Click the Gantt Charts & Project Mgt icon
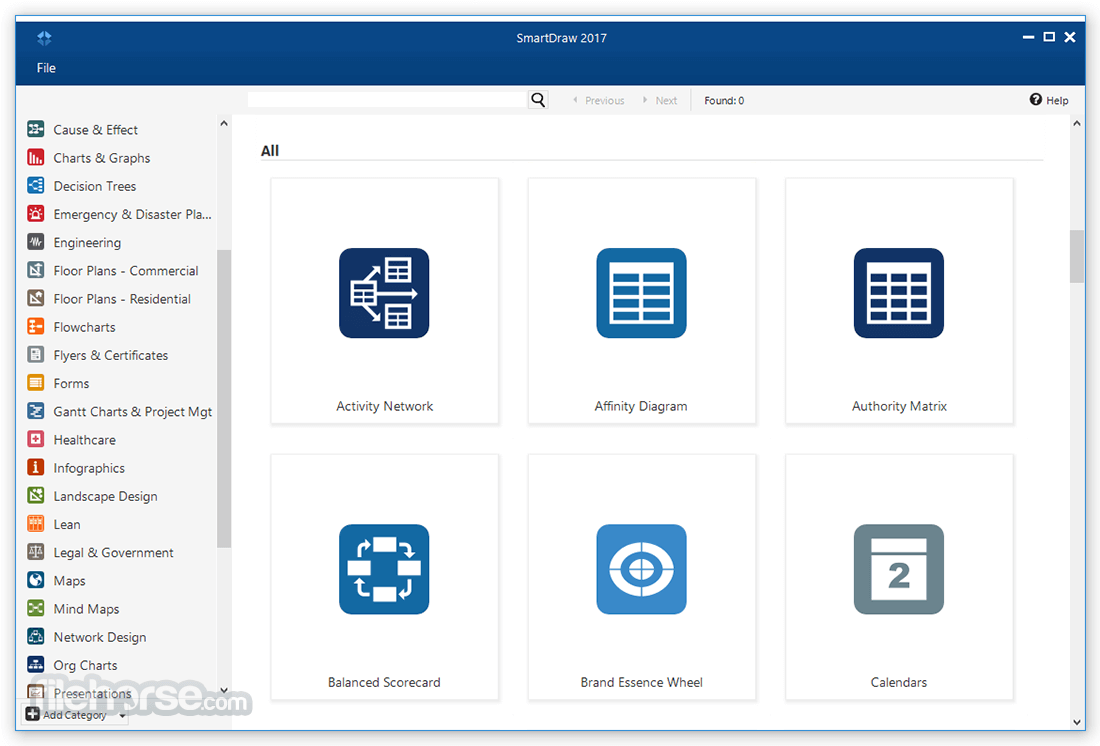1100x746 pixels. click(x=36, y=411)
